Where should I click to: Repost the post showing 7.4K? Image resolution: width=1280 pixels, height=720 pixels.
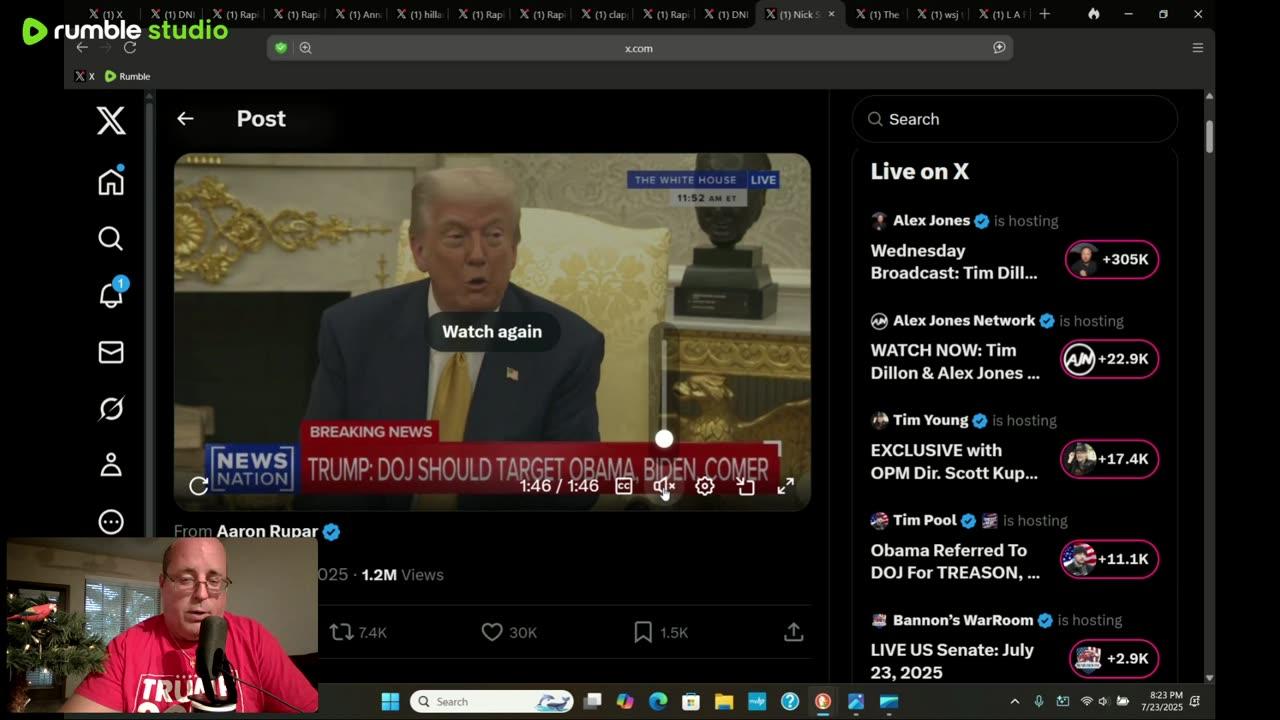pyautogui.click(x=358, y=632)
